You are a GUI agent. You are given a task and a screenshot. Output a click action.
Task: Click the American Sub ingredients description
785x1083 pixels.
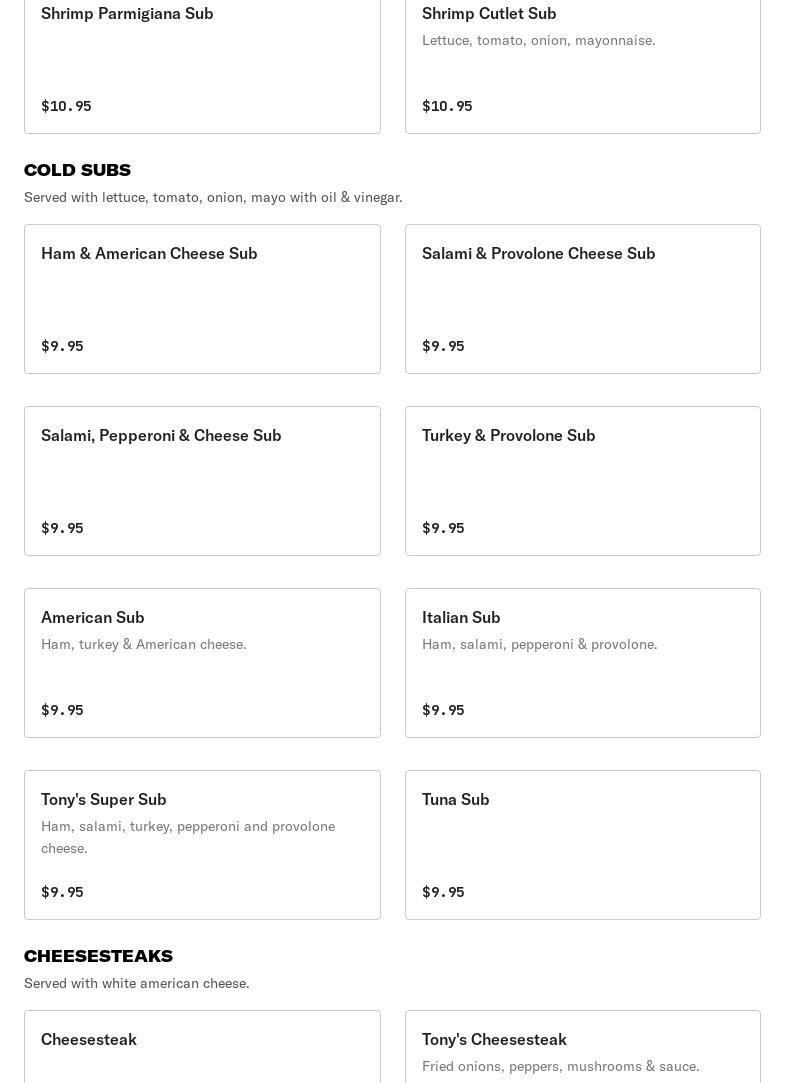tap(143, 644)
